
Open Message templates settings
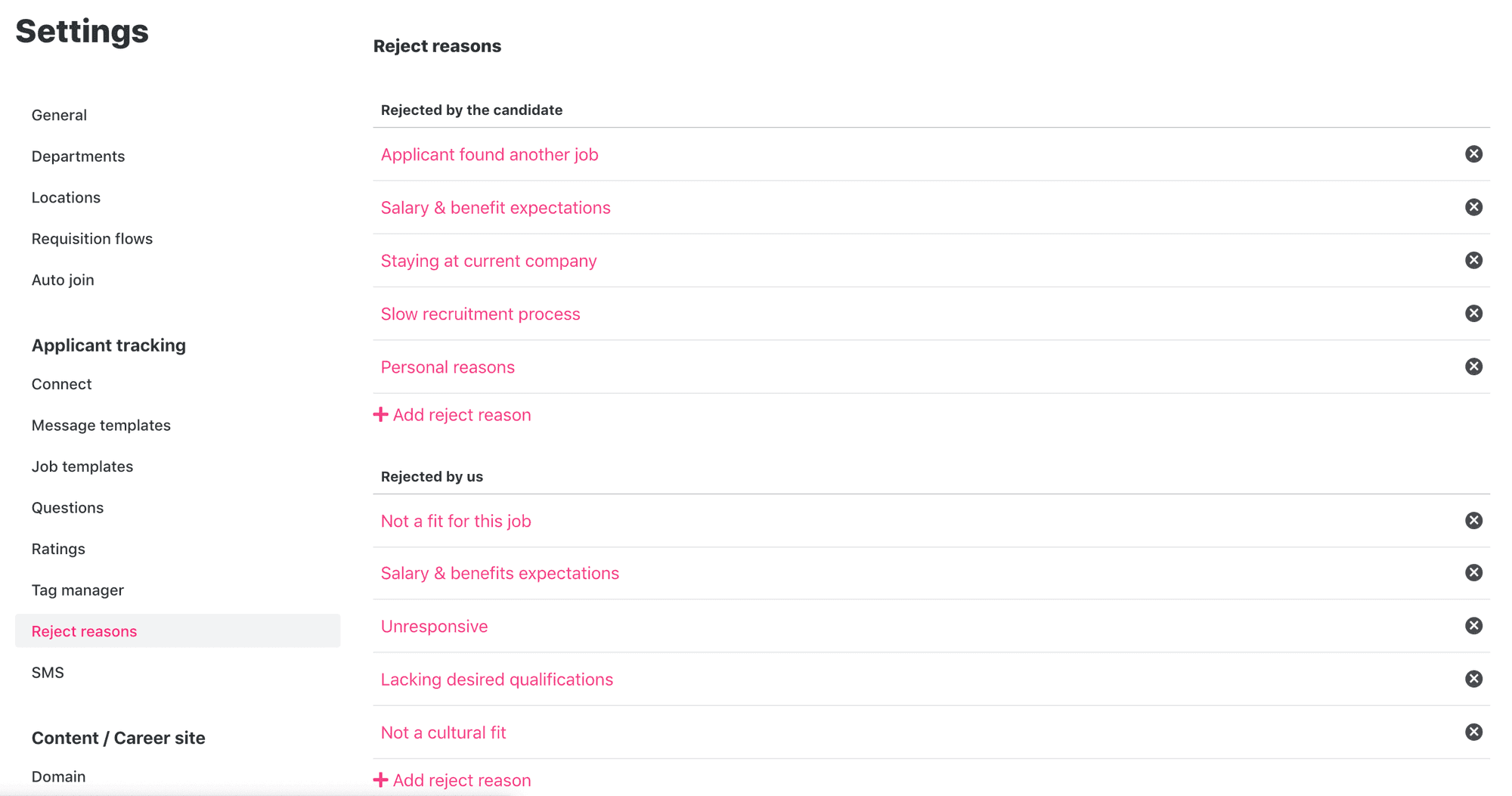tap(101, 426)
